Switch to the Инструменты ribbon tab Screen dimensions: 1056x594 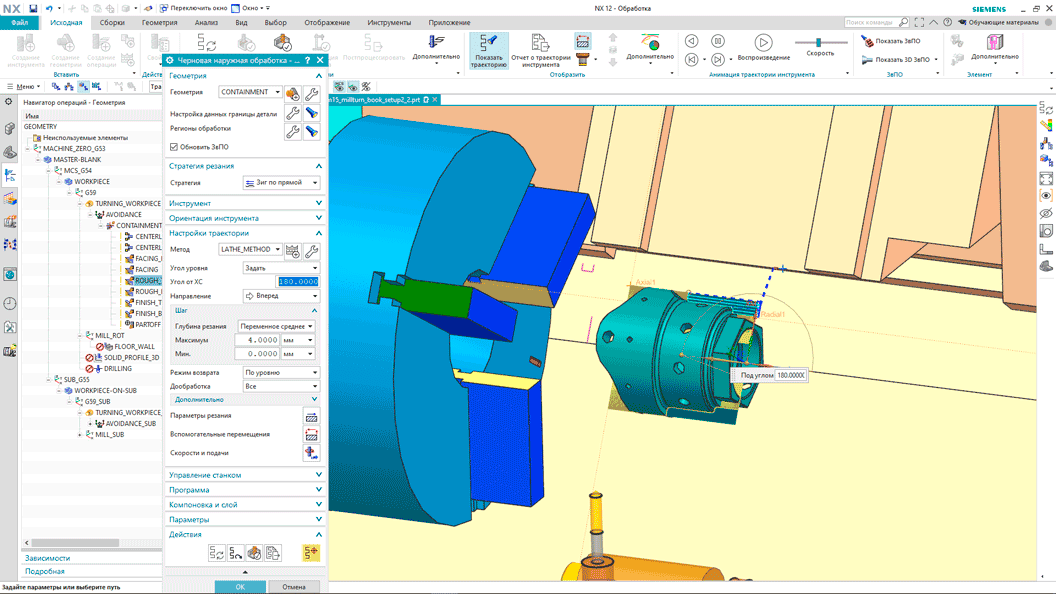(389, 22)
